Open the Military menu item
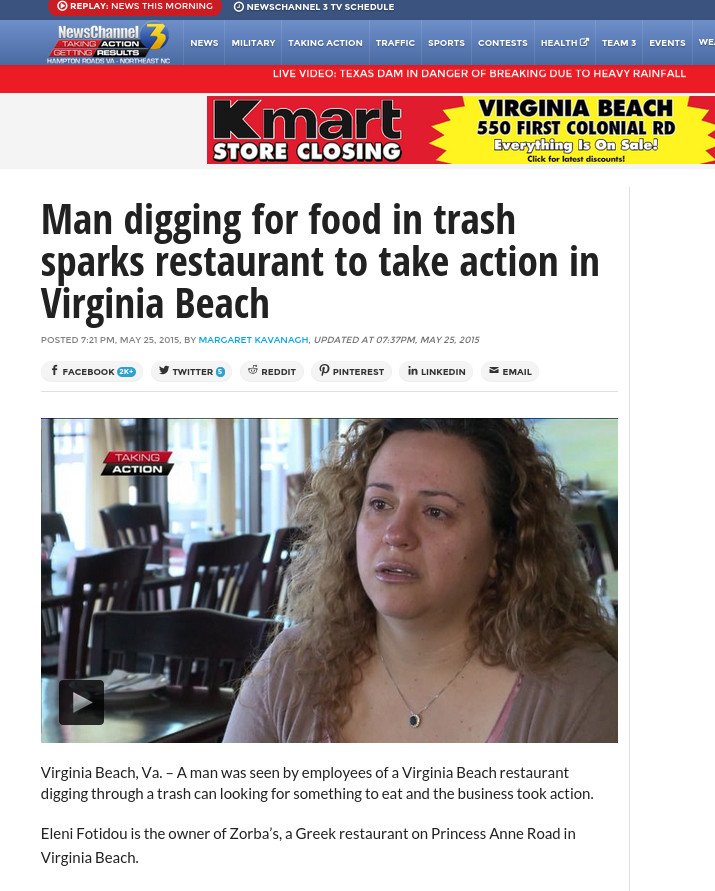This screenshot has height=891, width=715. click(253, 43)
